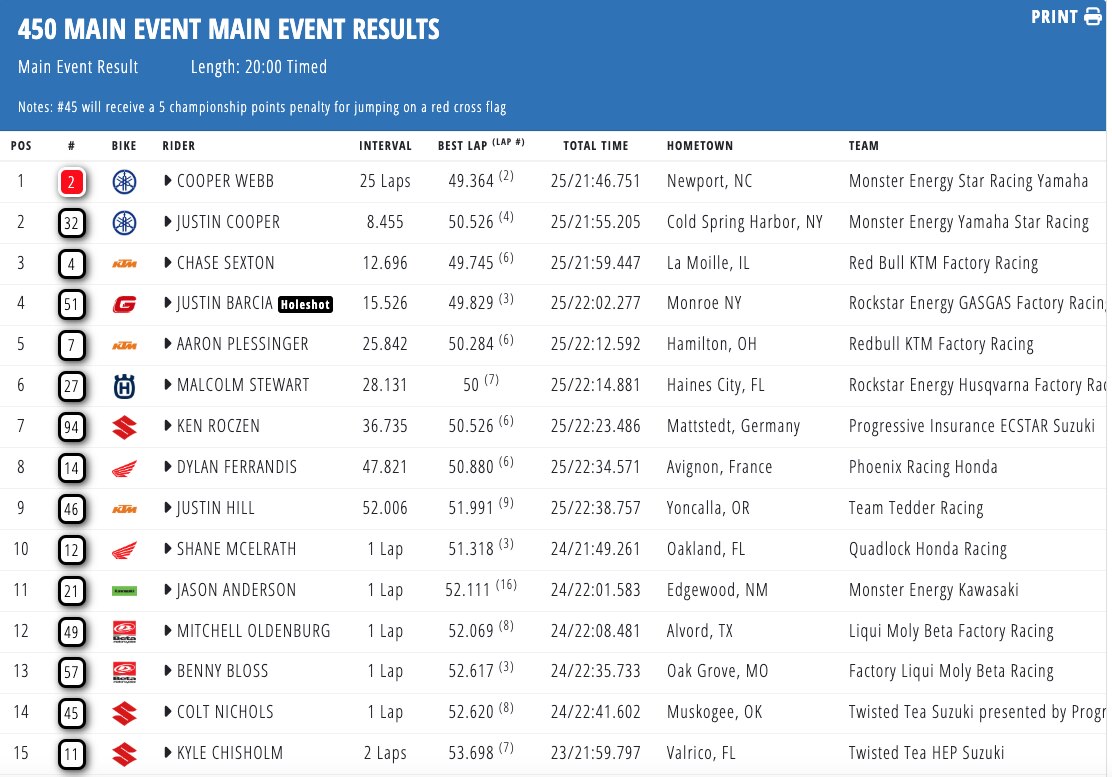Viewport: 1112px width, 777px height.
Task: Click Chase Sexton's KTM bike logo
Action: 124,264
